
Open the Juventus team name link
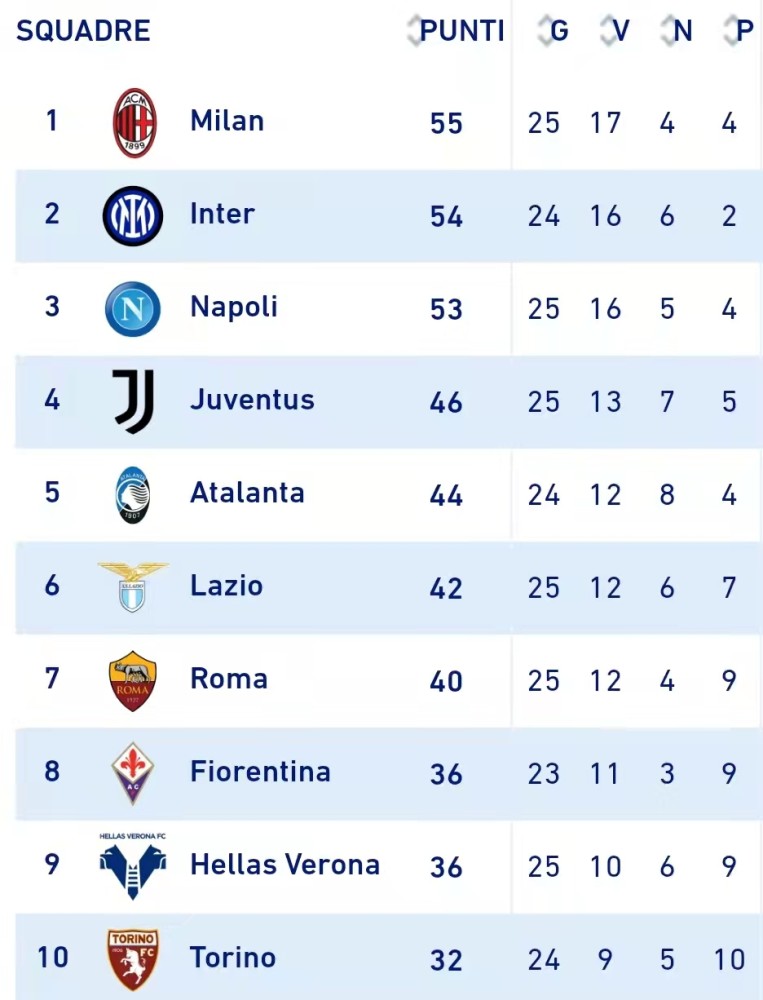(253, 400)
